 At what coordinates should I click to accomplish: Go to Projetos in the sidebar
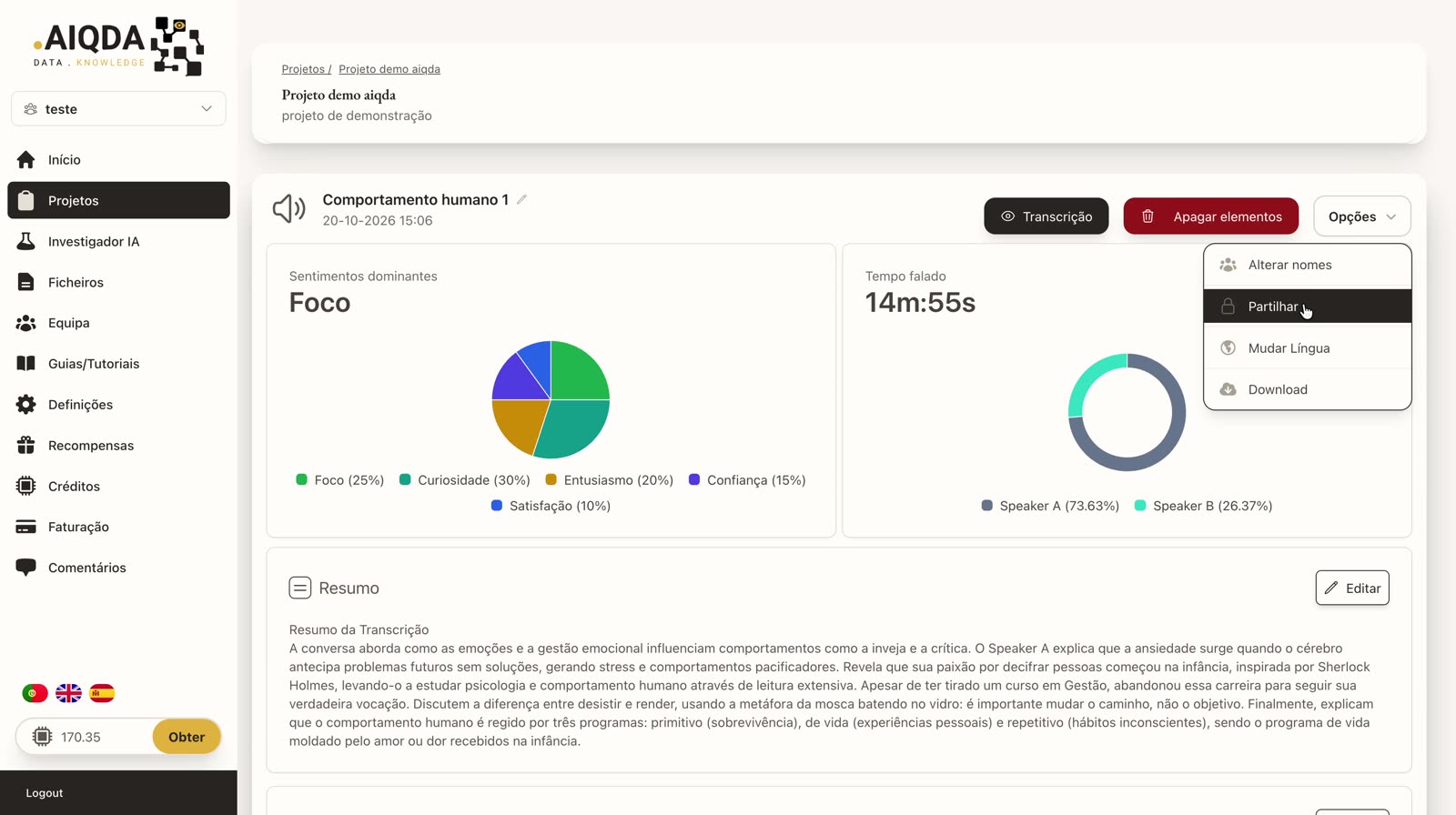tap(118, 200)
